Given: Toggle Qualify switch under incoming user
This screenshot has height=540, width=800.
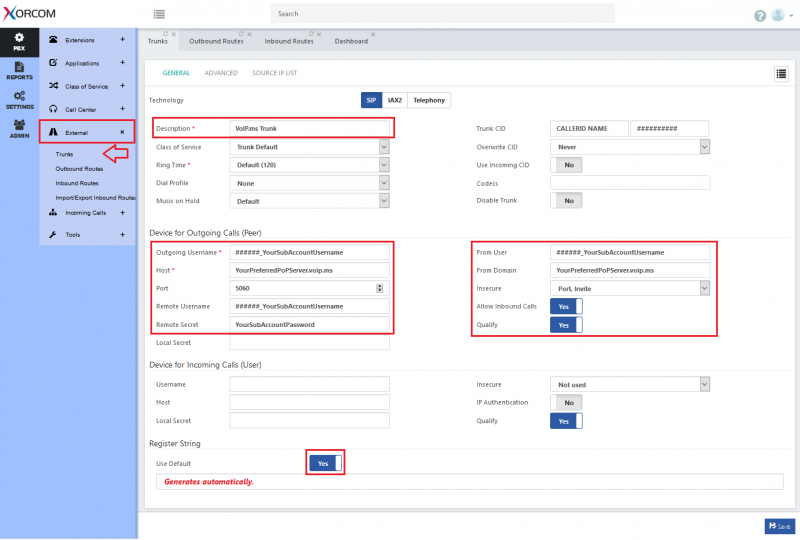Looking at the screenshot, I should click(x=566, y=421).
